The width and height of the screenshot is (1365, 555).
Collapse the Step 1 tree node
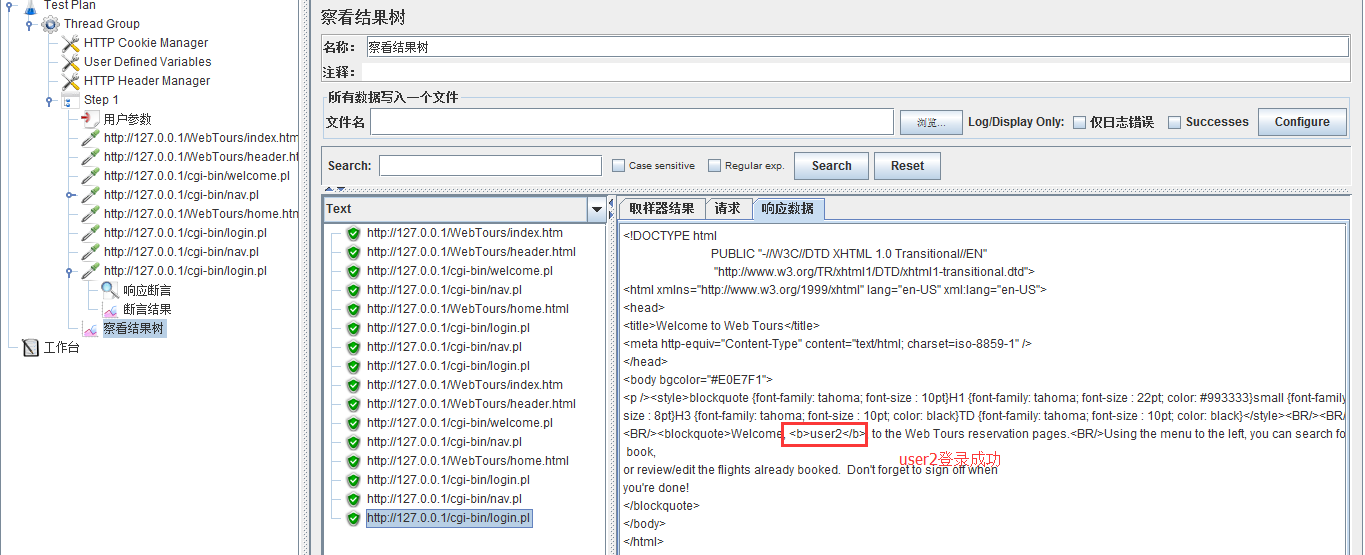(x=49, y=100)
